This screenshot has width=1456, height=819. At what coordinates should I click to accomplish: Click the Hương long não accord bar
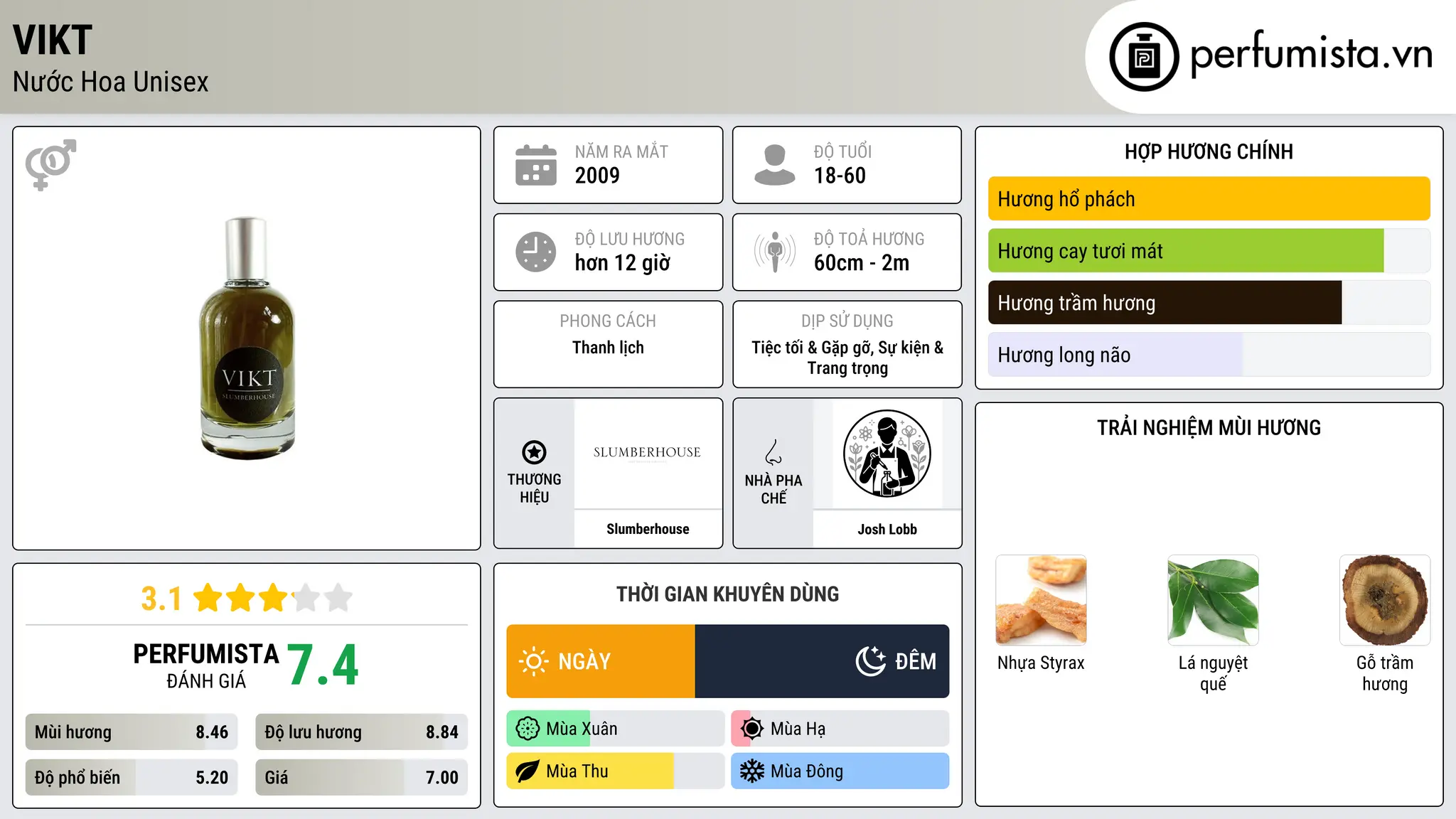pyautogui.click(x=1209, y=355)
